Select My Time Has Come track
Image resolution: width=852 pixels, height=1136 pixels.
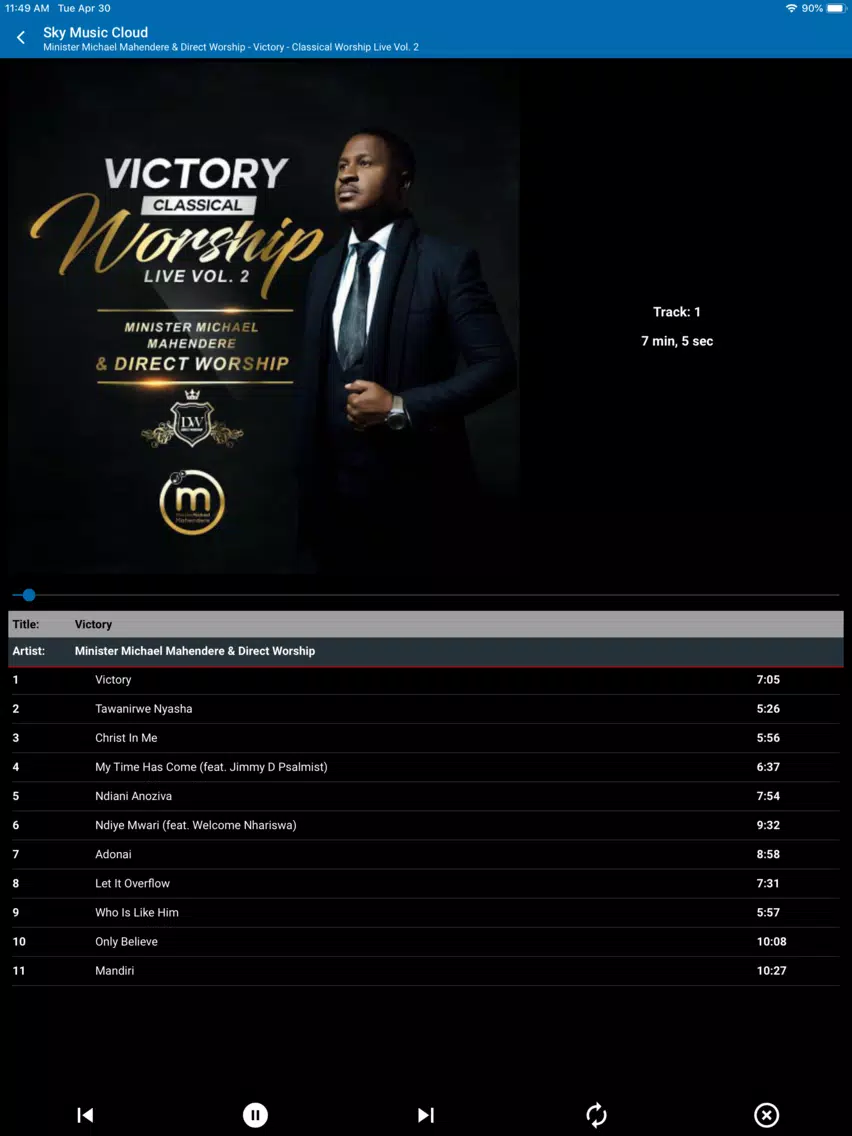[x=426, y=767]
